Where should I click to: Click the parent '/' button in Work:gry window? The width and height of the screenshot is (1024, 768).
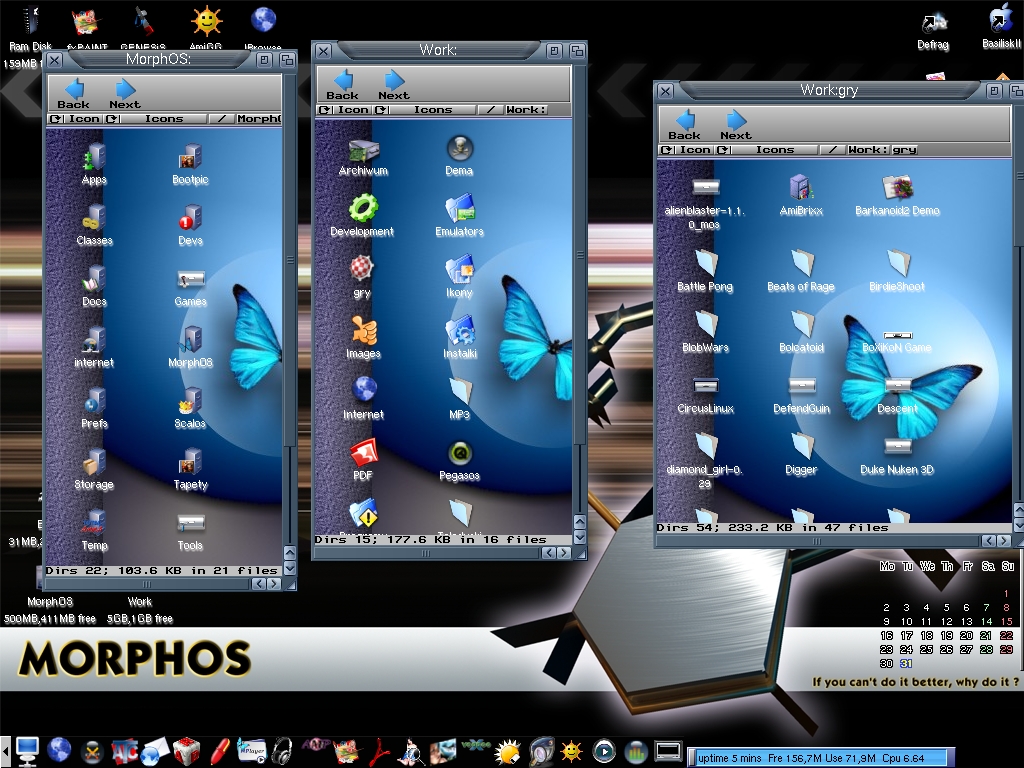click(833, 150)
